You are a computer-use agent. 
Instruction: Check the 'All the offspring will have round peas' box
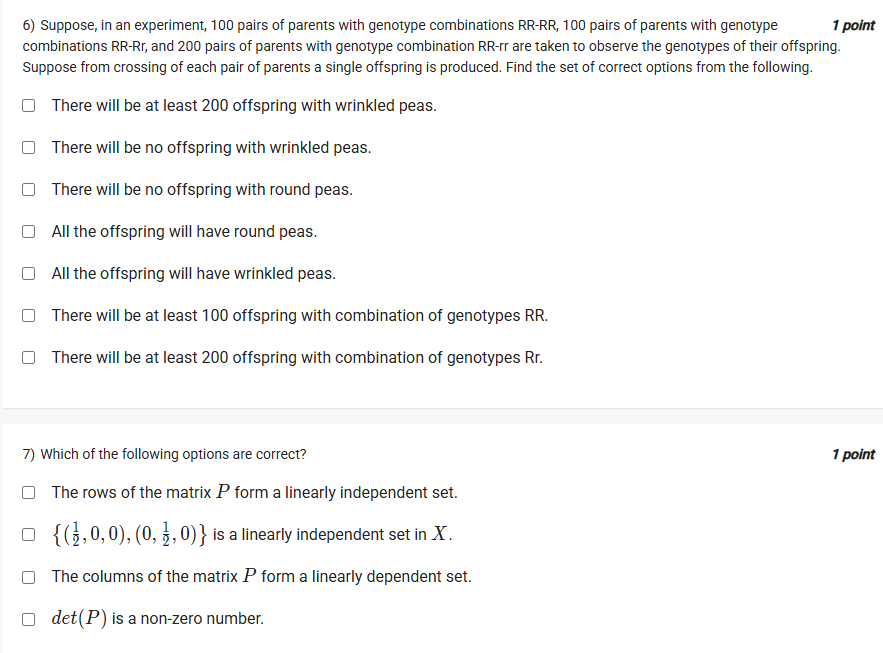[30, 231]
